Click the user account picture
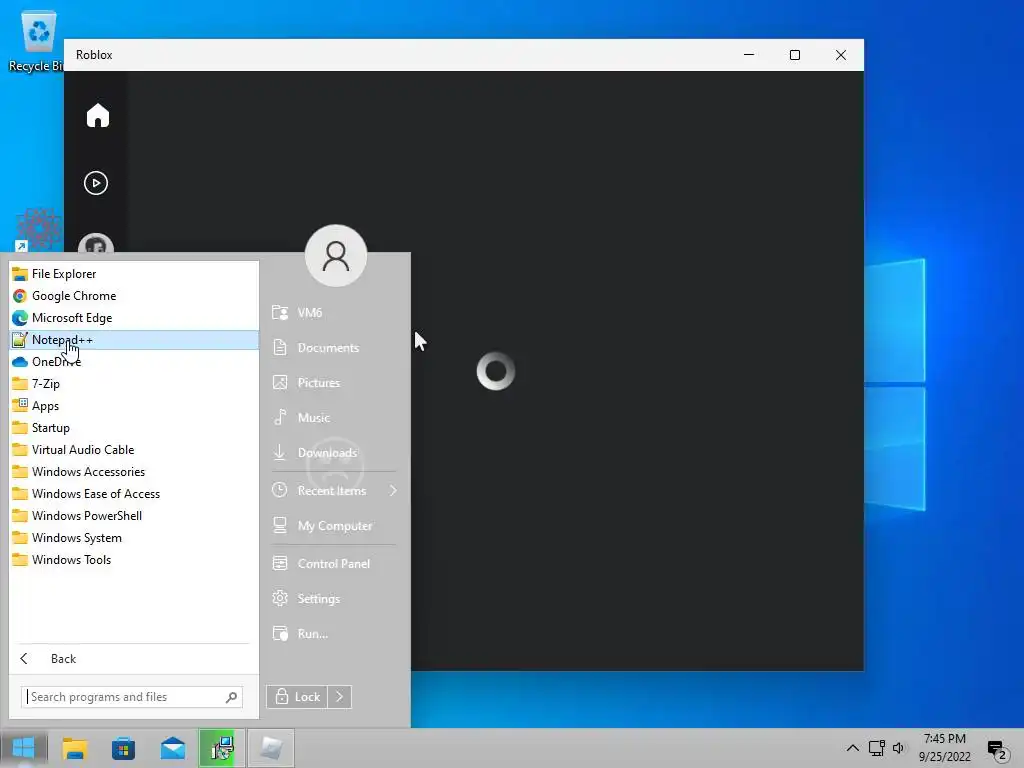The height and width of the screenshot is (768, 1024). (336, 255)
